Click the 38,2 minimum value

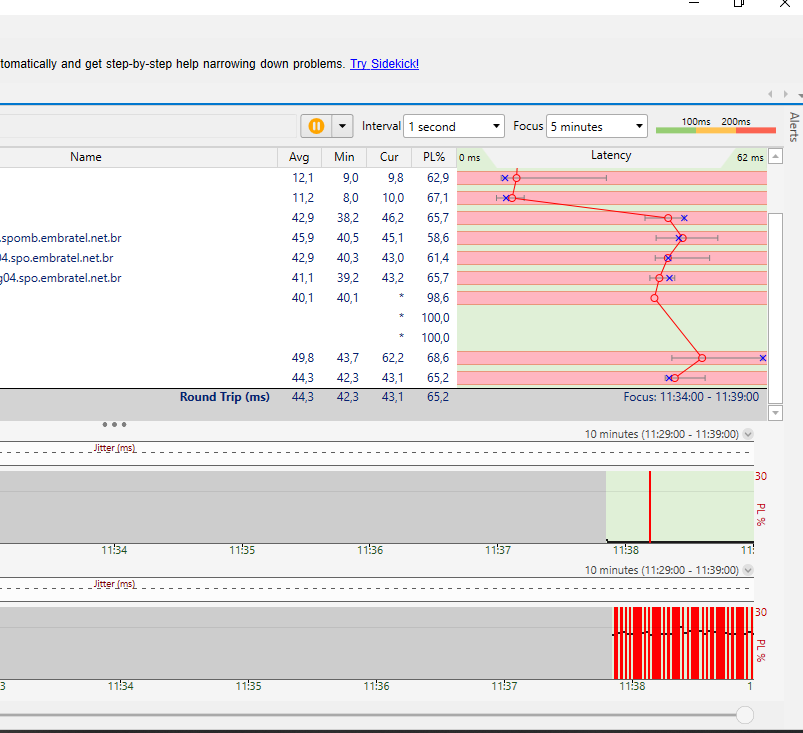348,218
